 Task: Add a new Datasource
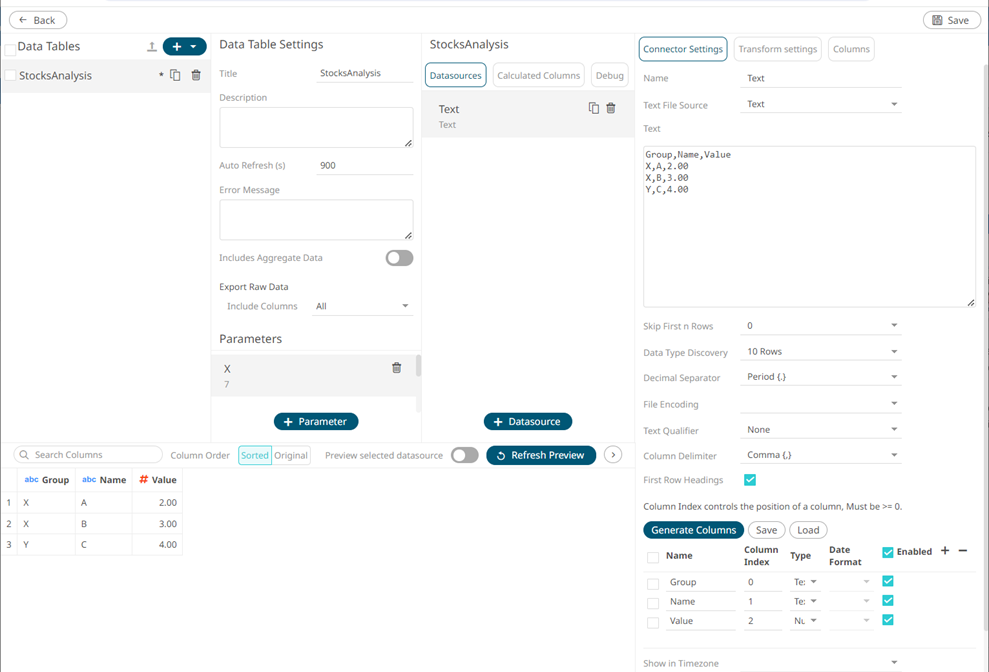[527, 421]
